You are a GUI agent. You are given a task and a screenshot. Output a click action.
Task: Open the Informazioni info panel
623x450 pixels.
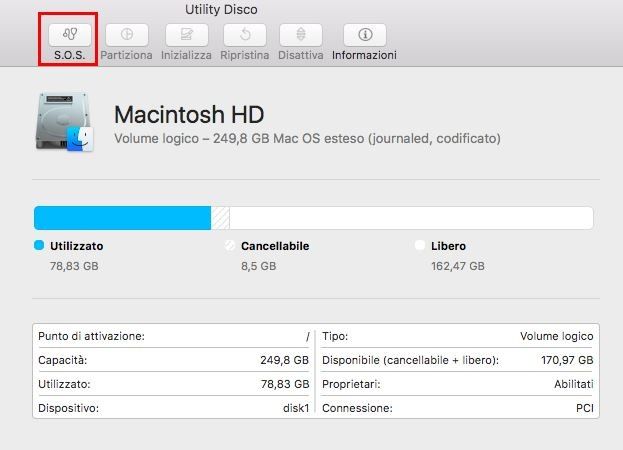point(365,35)
